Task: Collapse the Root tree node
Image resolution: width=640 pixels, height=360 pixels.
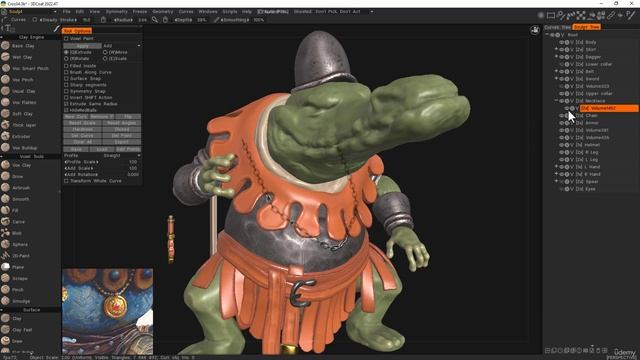Action: (x=547, y=35)
